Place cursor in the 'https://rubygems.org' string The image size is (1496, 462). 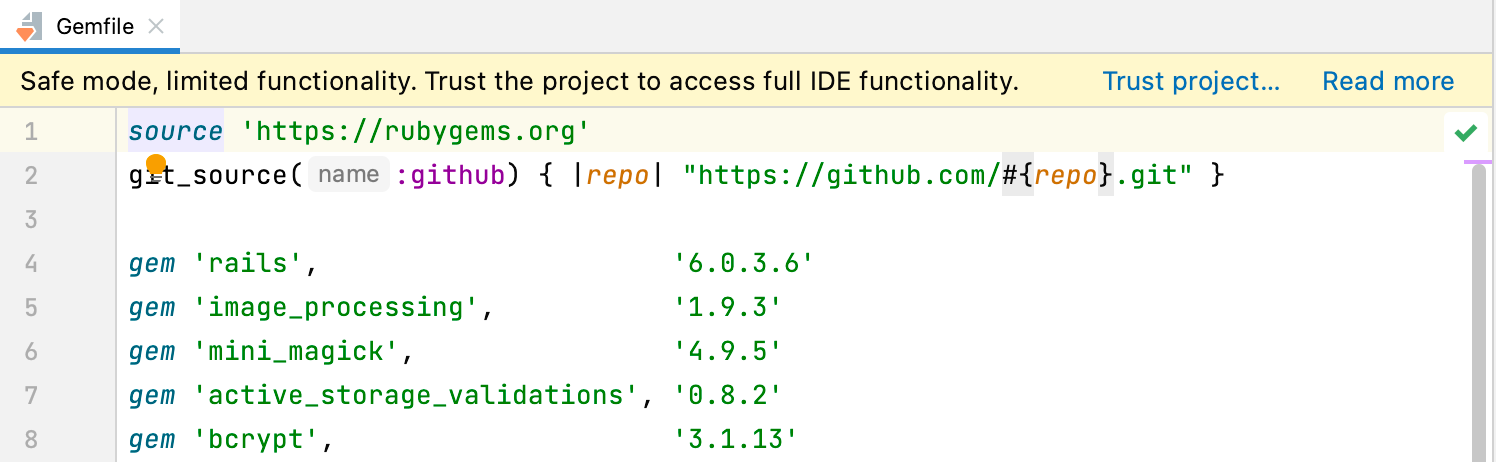417,132
